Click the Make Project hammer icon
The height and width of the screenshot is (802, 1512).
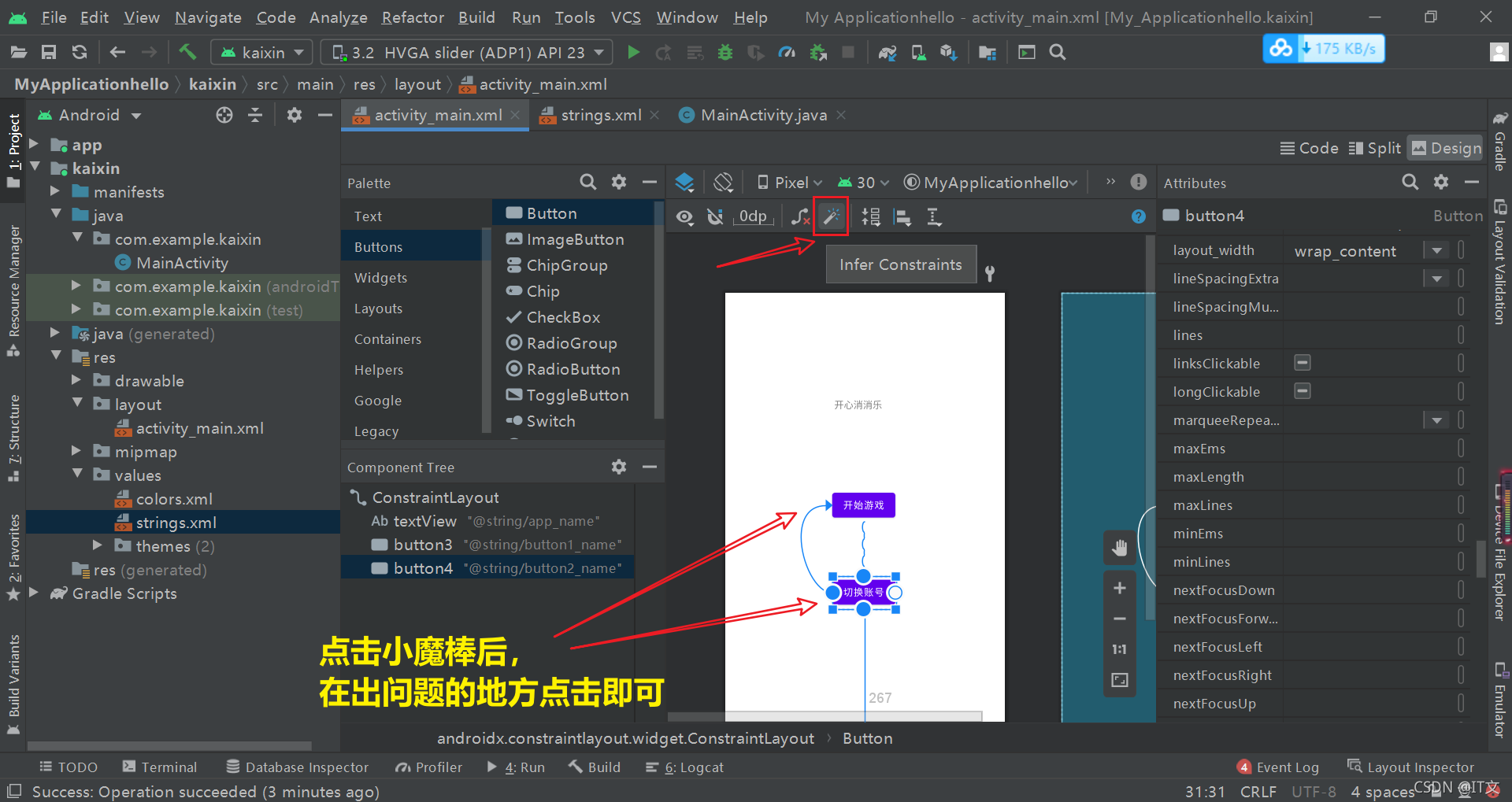(187, 52)
